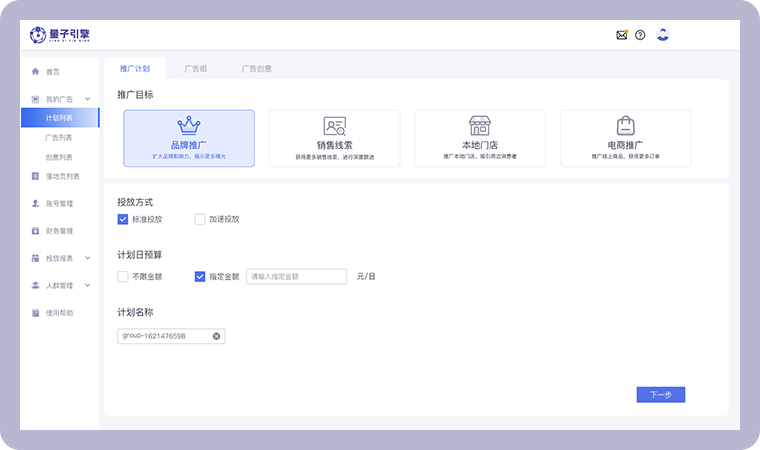Pick the 本地门店 store icon
Viewport: 760px width, 450px height.
(x=480, y=126)
